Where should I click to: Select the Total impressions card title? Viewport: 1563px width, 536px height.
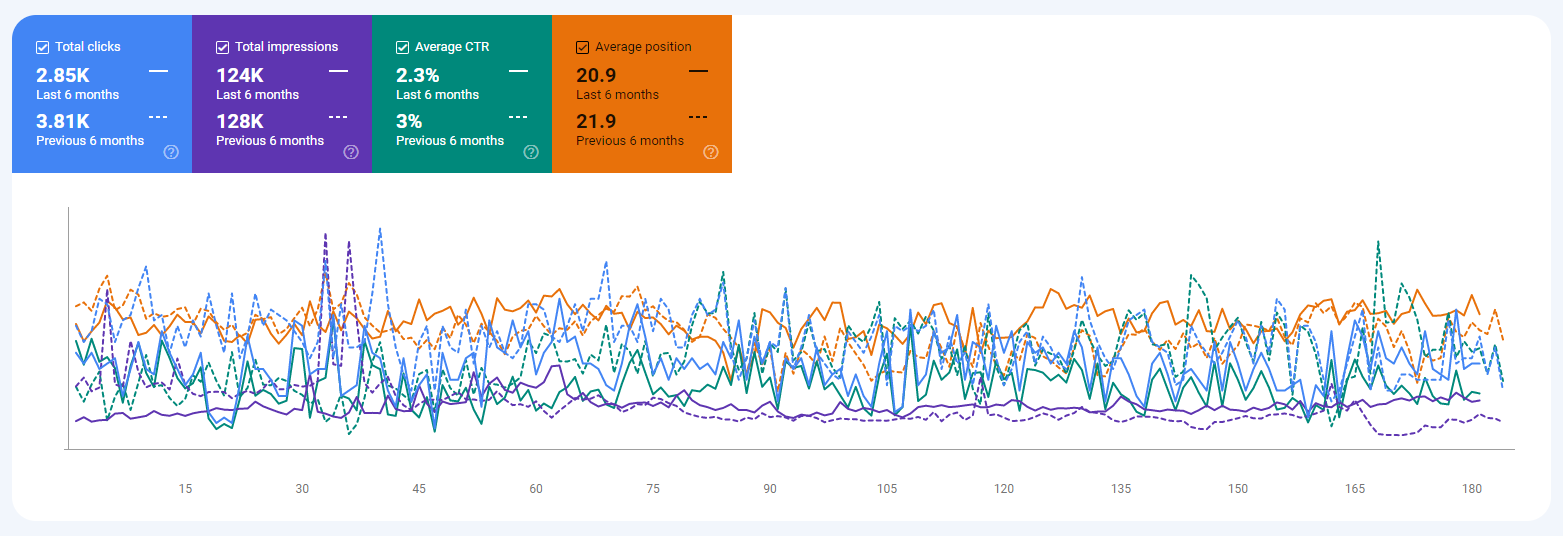click(x=286, y=47)
